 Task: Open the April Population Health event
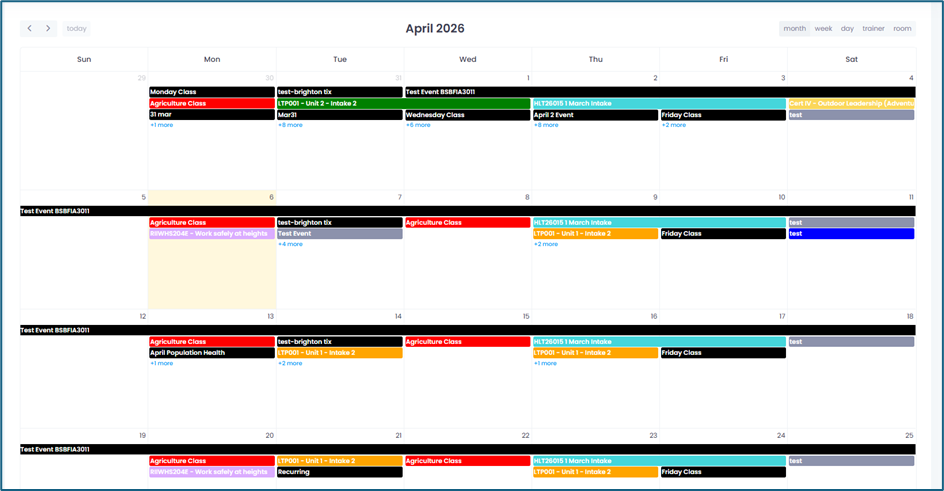pyautogui.click(x=211, y=353)
